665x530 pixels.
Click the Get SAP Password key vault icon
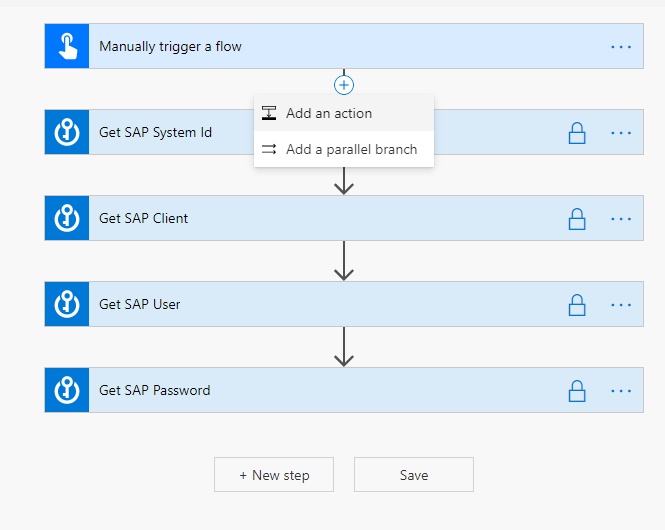pos(67,390)
